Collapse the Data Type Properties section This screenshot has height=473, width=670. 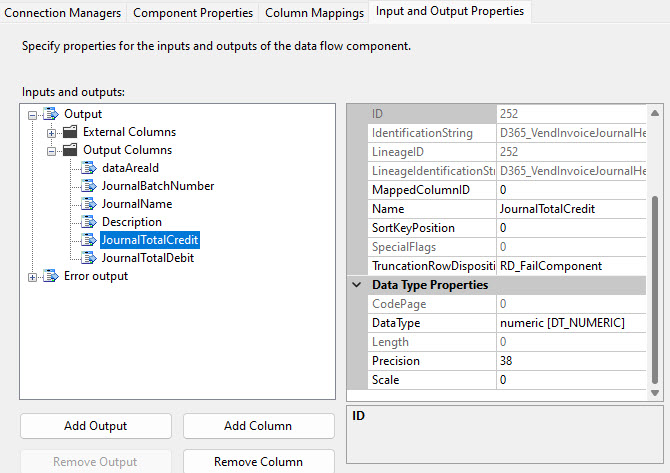(357, 285)
